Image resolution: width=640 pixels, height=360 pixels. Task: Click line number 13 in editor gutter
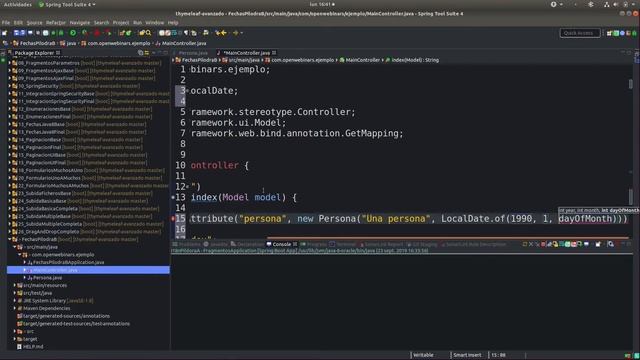180,198
